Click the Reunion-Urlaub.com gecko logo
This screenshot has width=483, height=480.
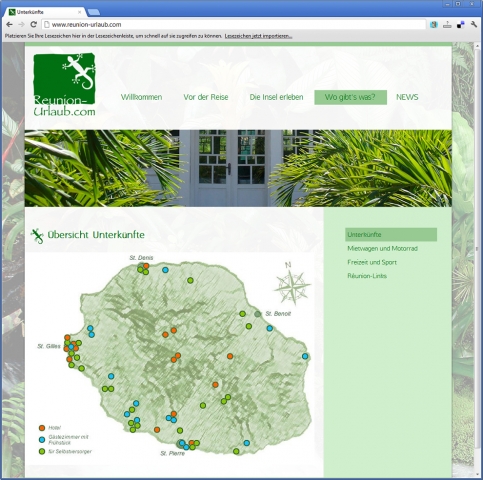click(x=64, y=84)
